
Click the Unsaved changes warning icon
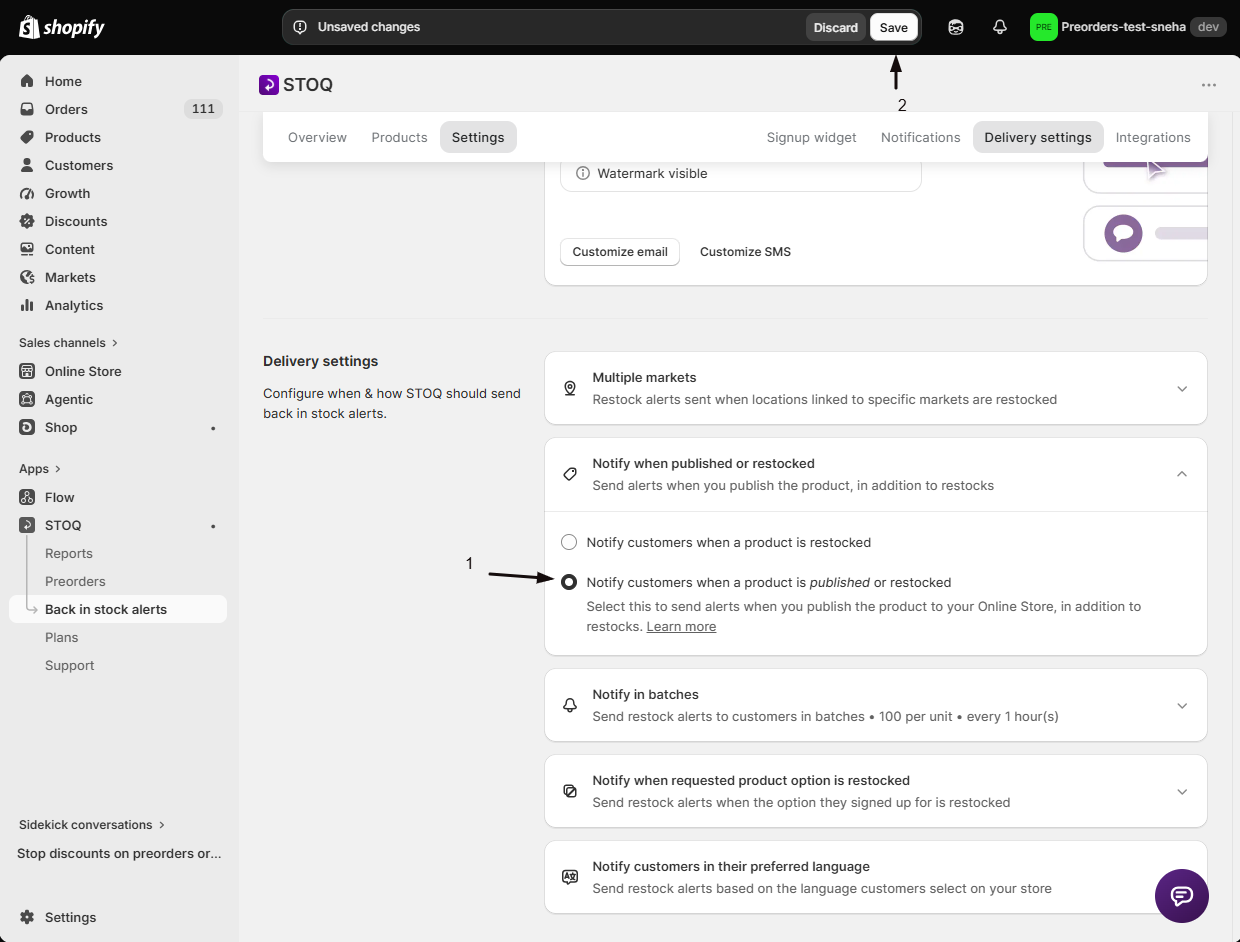pyautogui.click(x=300, y=27)
